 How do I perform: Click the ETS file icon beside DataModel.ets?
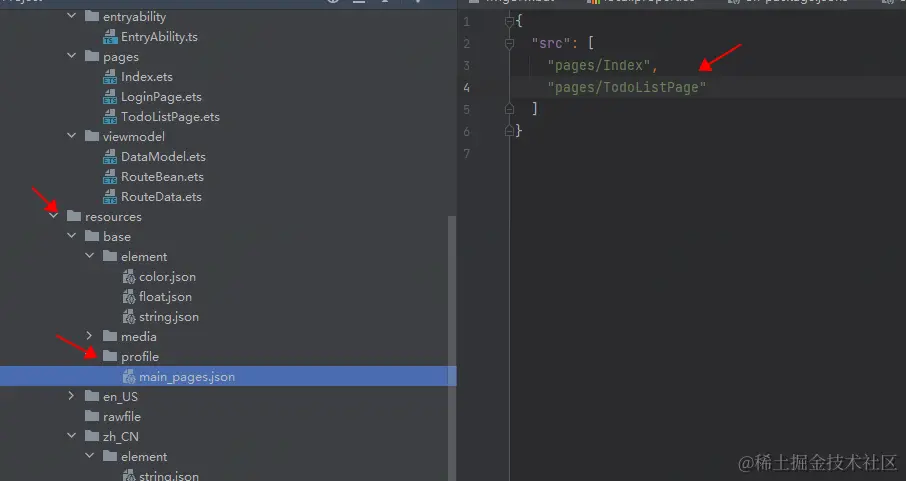coord(110,157)
